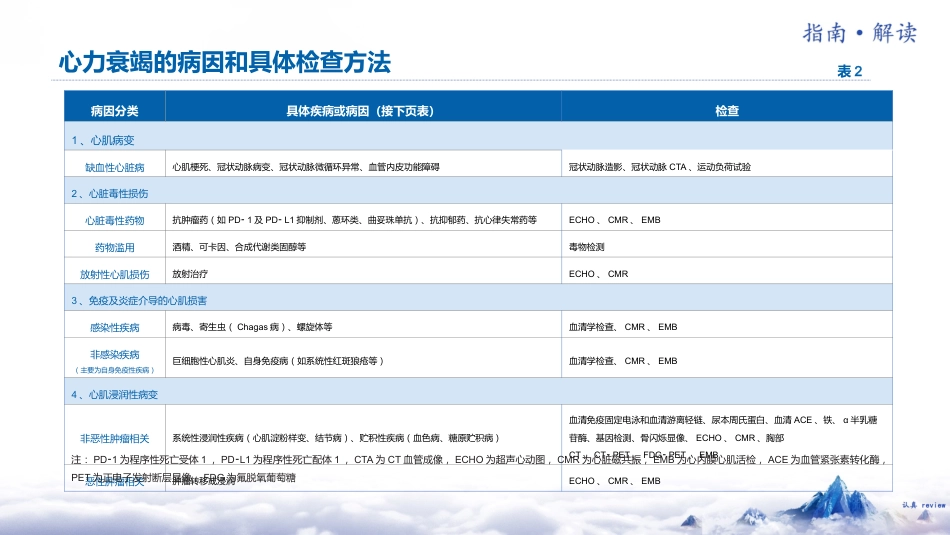The width and height of the screenshot is (950, 535).
Task: Click the 表2 label
Action: [849, 71]
